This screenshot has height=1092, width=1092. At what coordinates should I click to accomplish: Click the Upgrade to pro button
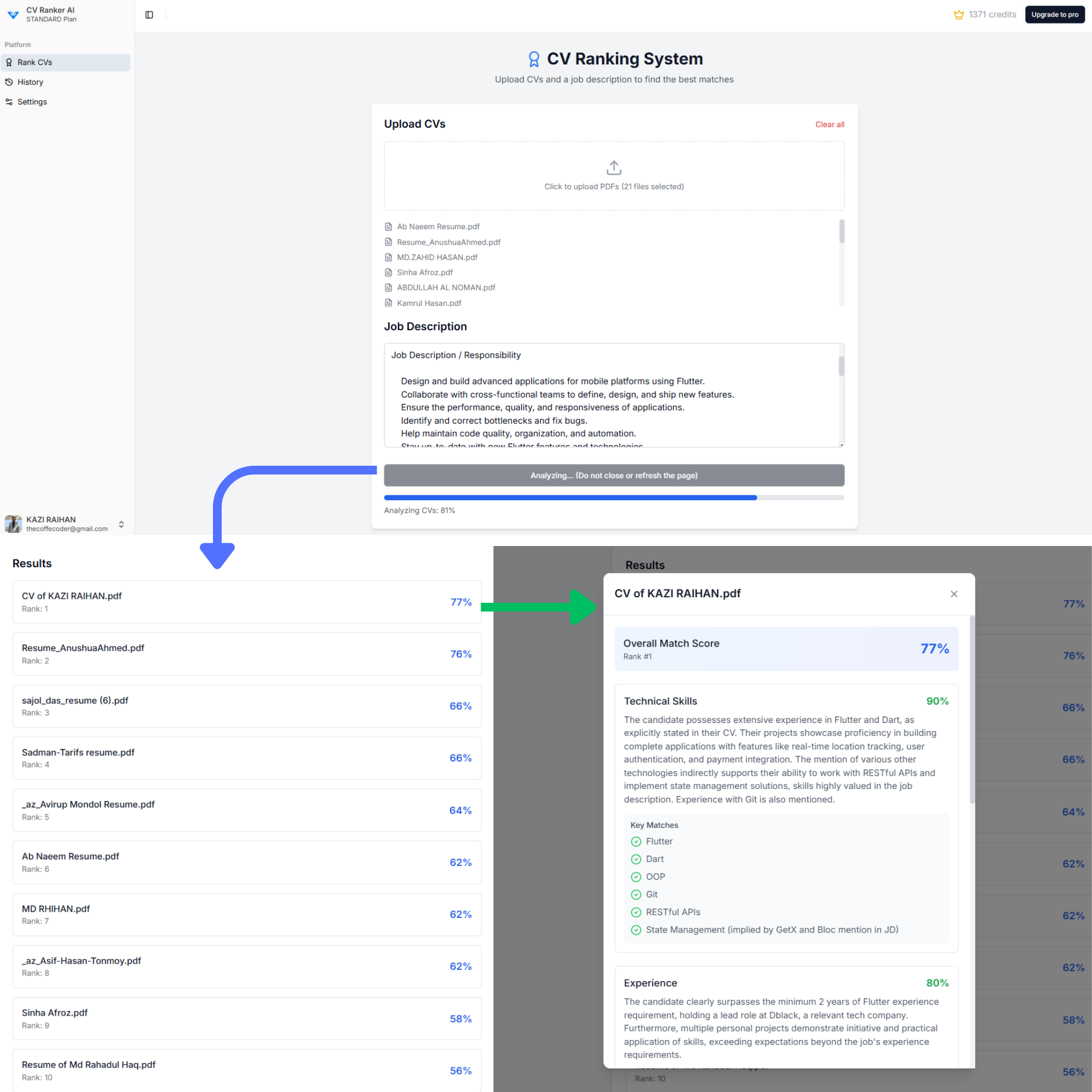(x=1055, y=14)
